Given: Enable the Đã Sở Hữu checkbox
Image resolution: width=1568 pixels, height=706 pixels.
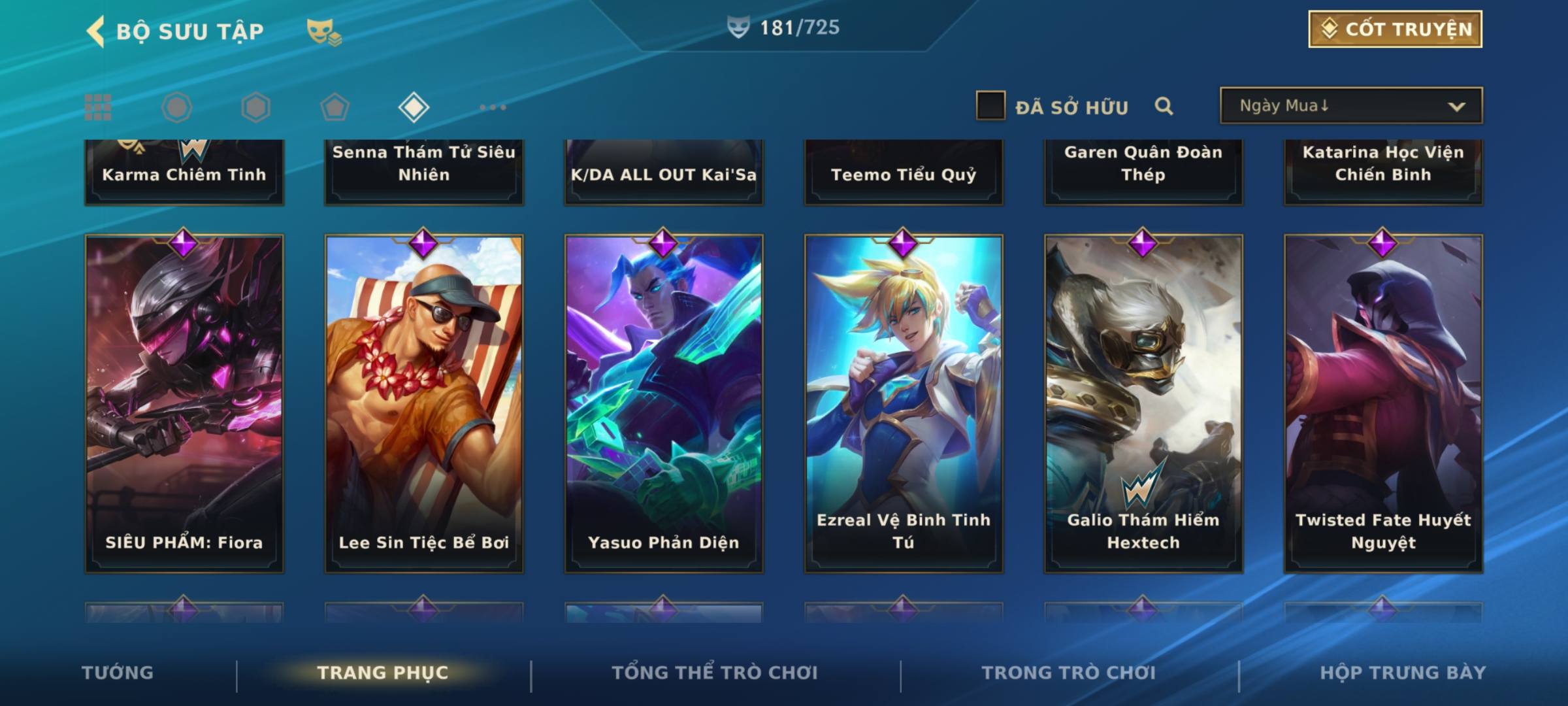Looking at the screenshot, I should (990, 106).
